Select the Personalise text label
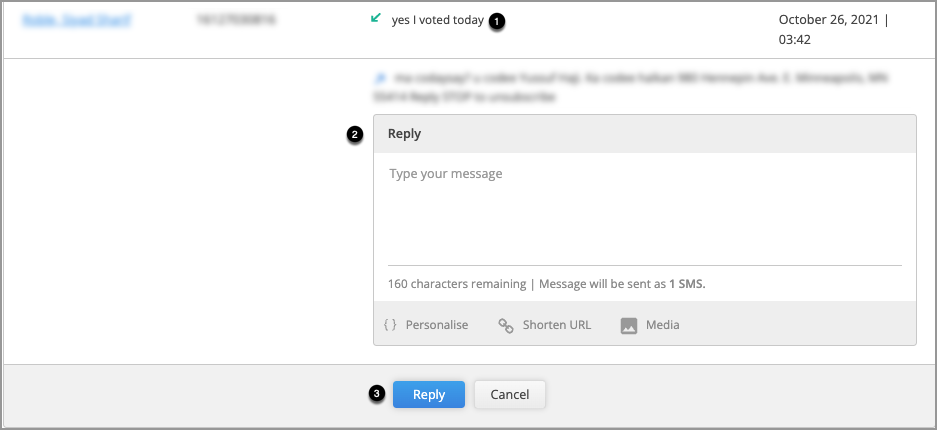 (x=437, y=325)
